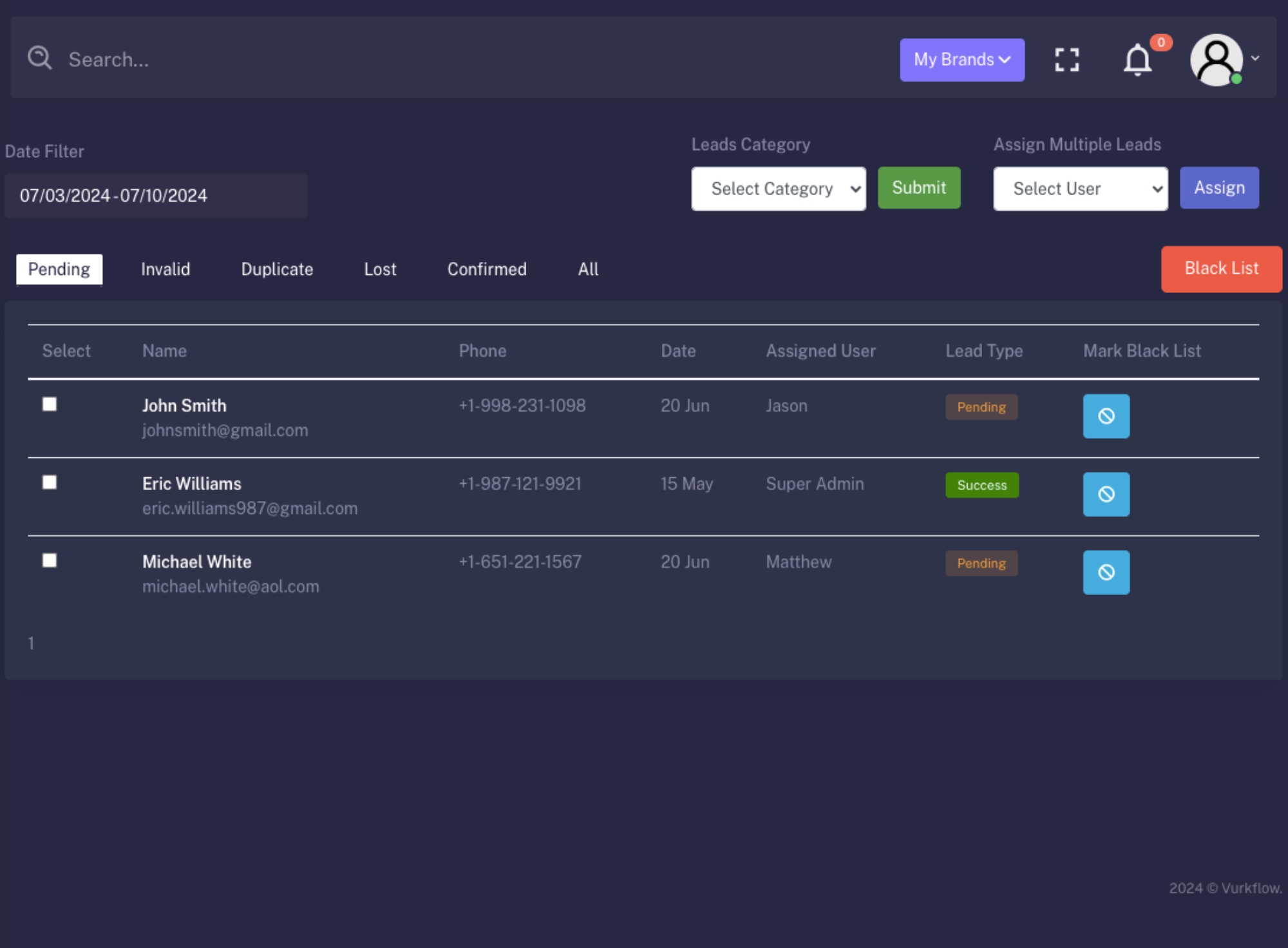Click the Assign button
The width and height of the screenshot is (1288, 948).
pyautogui.click(x=1218, y=187)
